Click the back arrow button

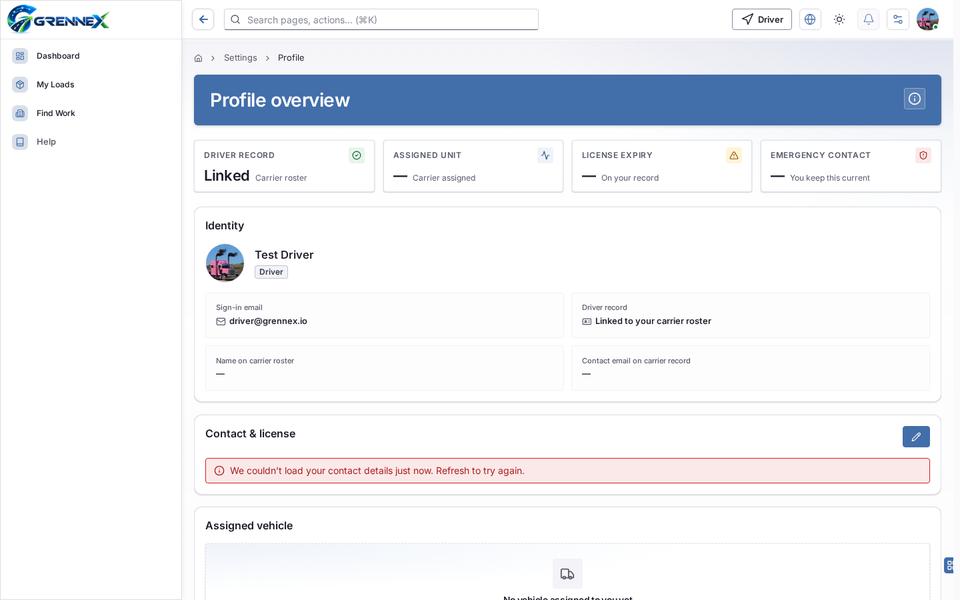(203, 20)
